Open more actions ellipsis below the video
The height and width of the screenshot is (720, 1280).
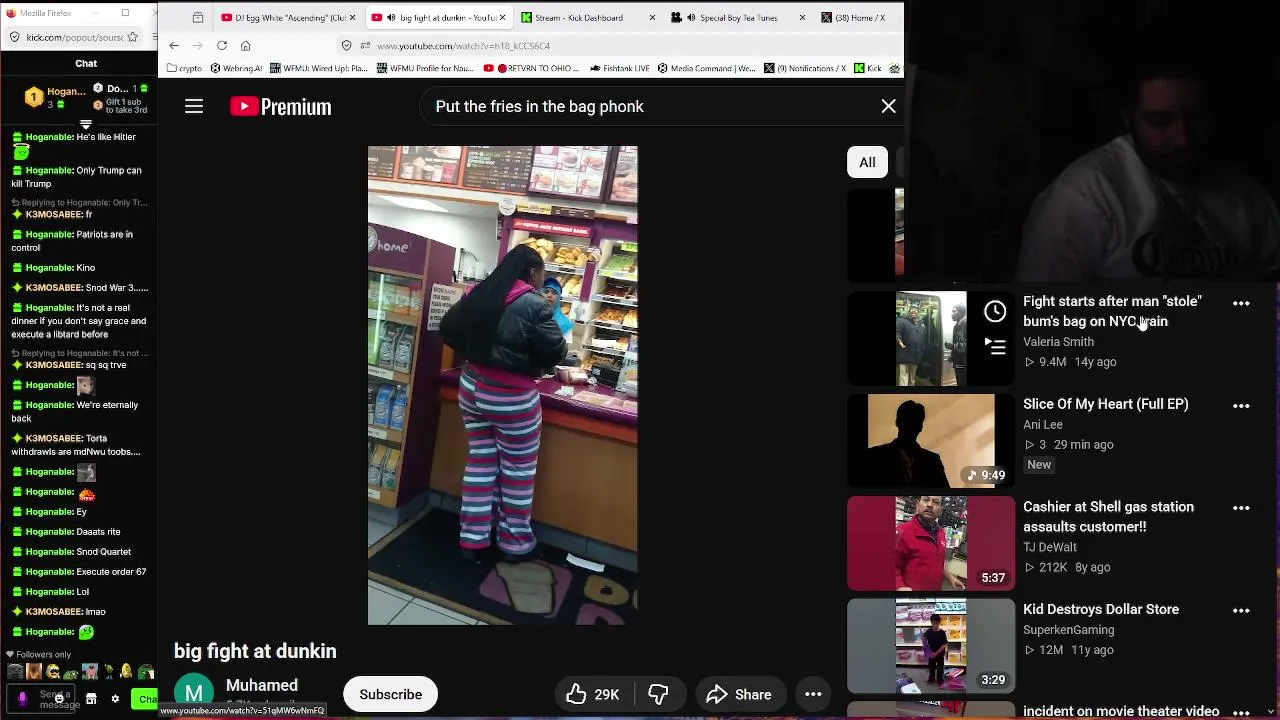point(813,694)
